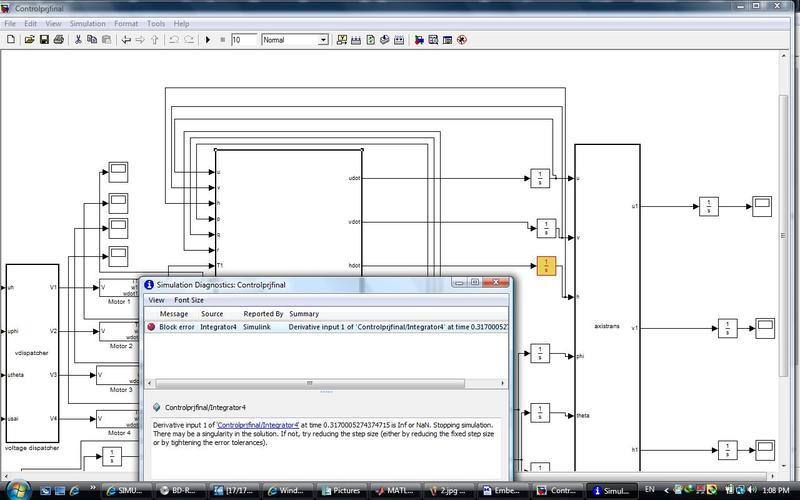Click the New model icon
The height and width of the screenshot is (500, 800).
point(13,40)
